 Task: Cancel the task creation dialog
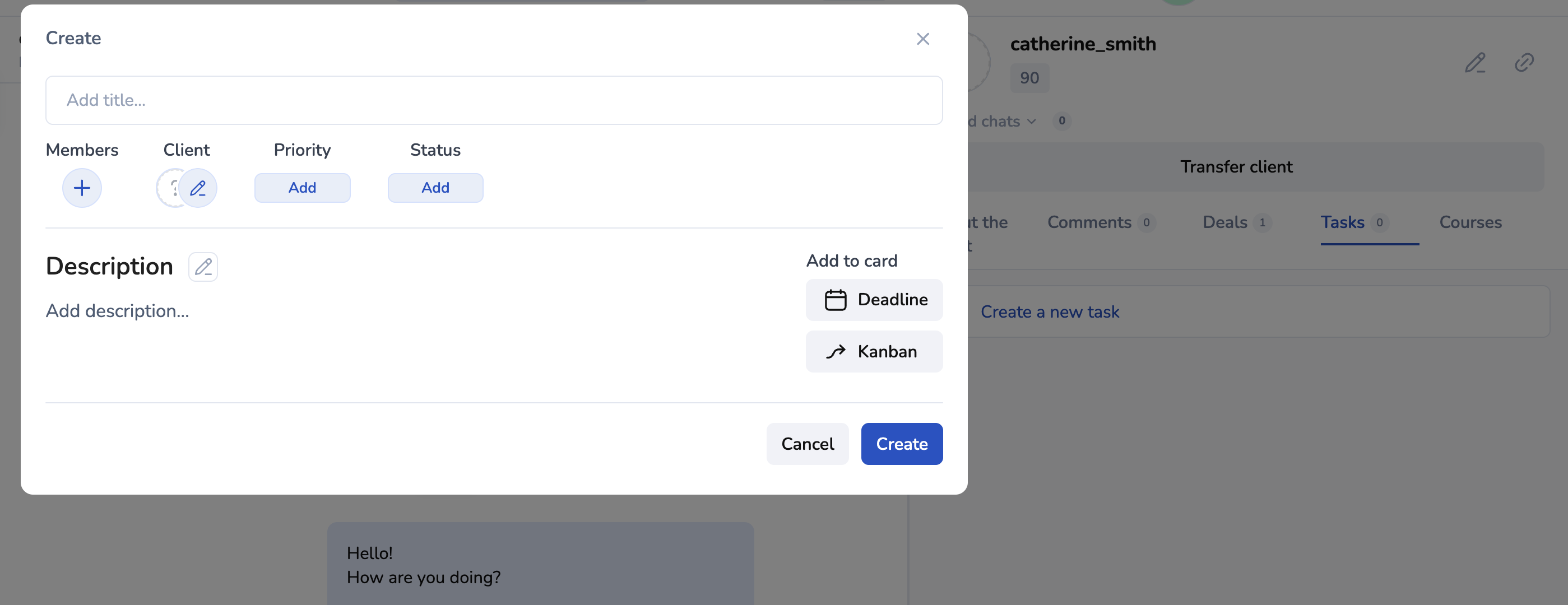pos(807,444)
